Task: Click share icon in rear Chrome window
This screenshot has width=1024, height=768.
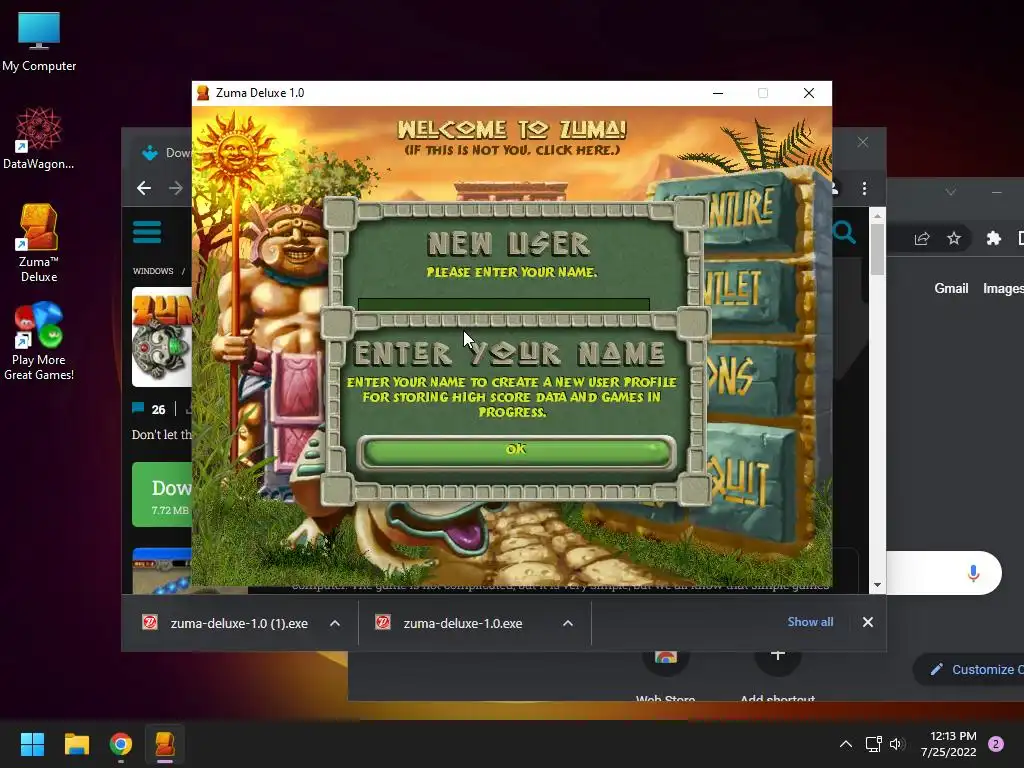Action: 921,238
